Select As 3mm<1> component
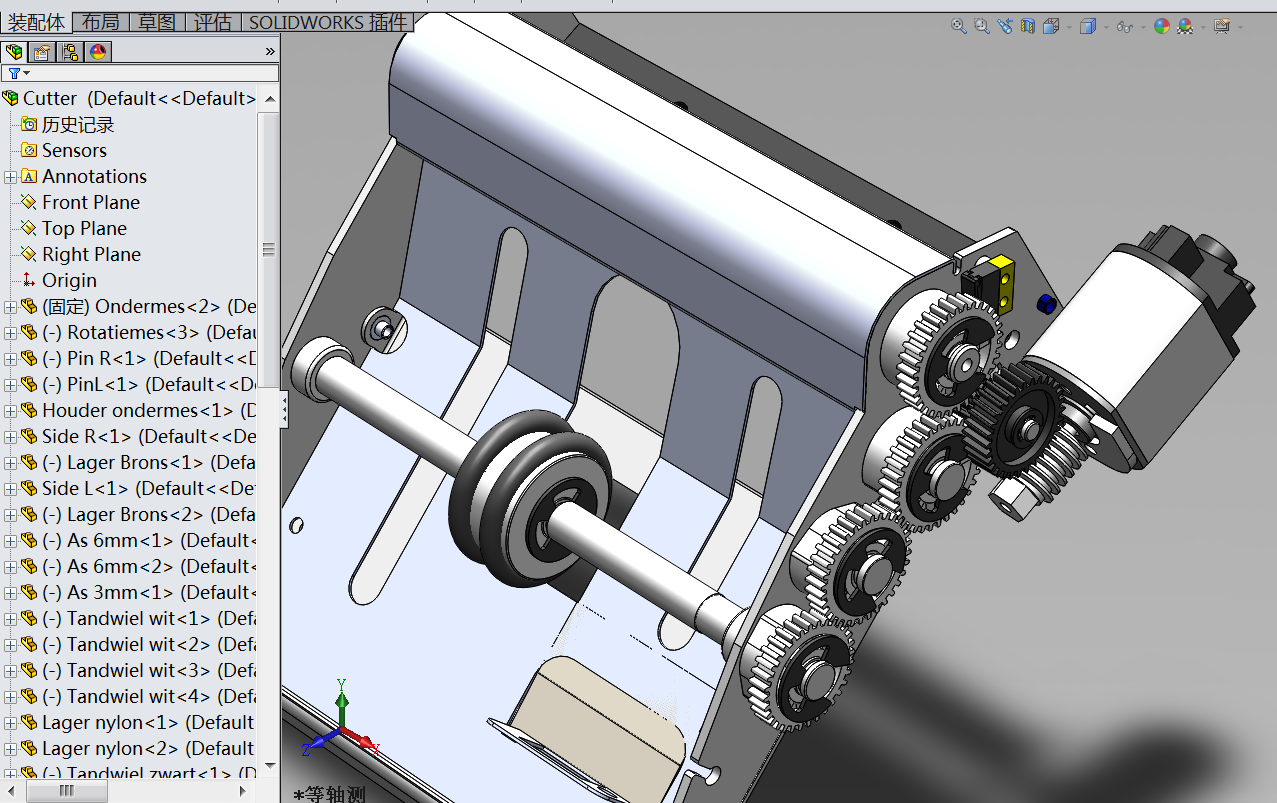1277x803 pixels. [x=149, y=592]
